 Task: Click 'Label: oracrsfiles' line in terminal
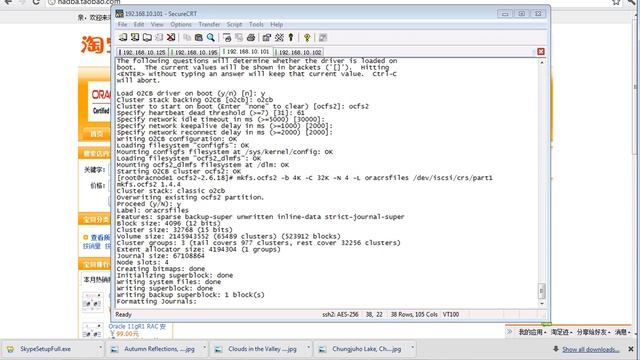tap(152, 210)
